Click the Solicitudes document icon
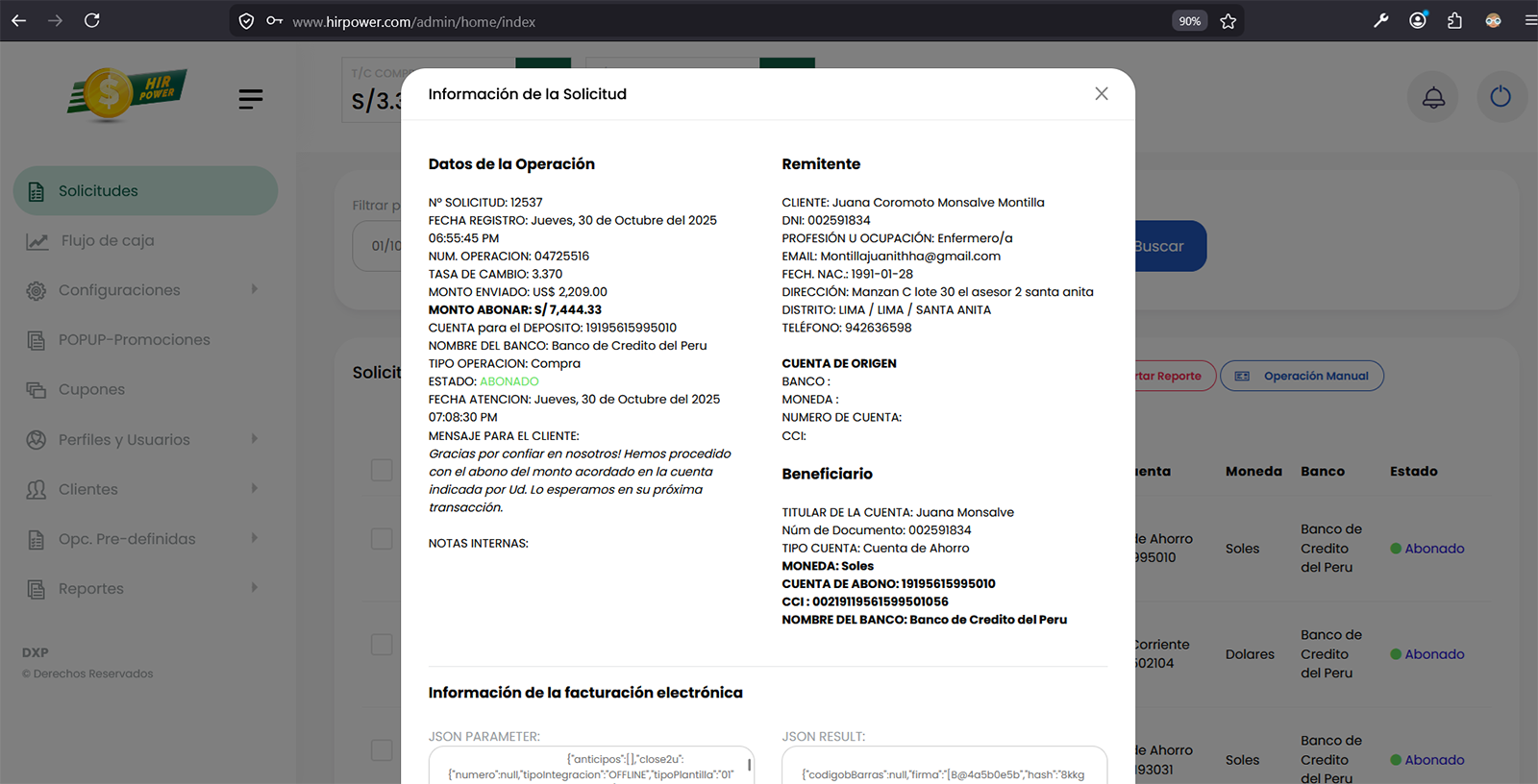Viewport: 1538px width, 784px height. click(37, 191)
